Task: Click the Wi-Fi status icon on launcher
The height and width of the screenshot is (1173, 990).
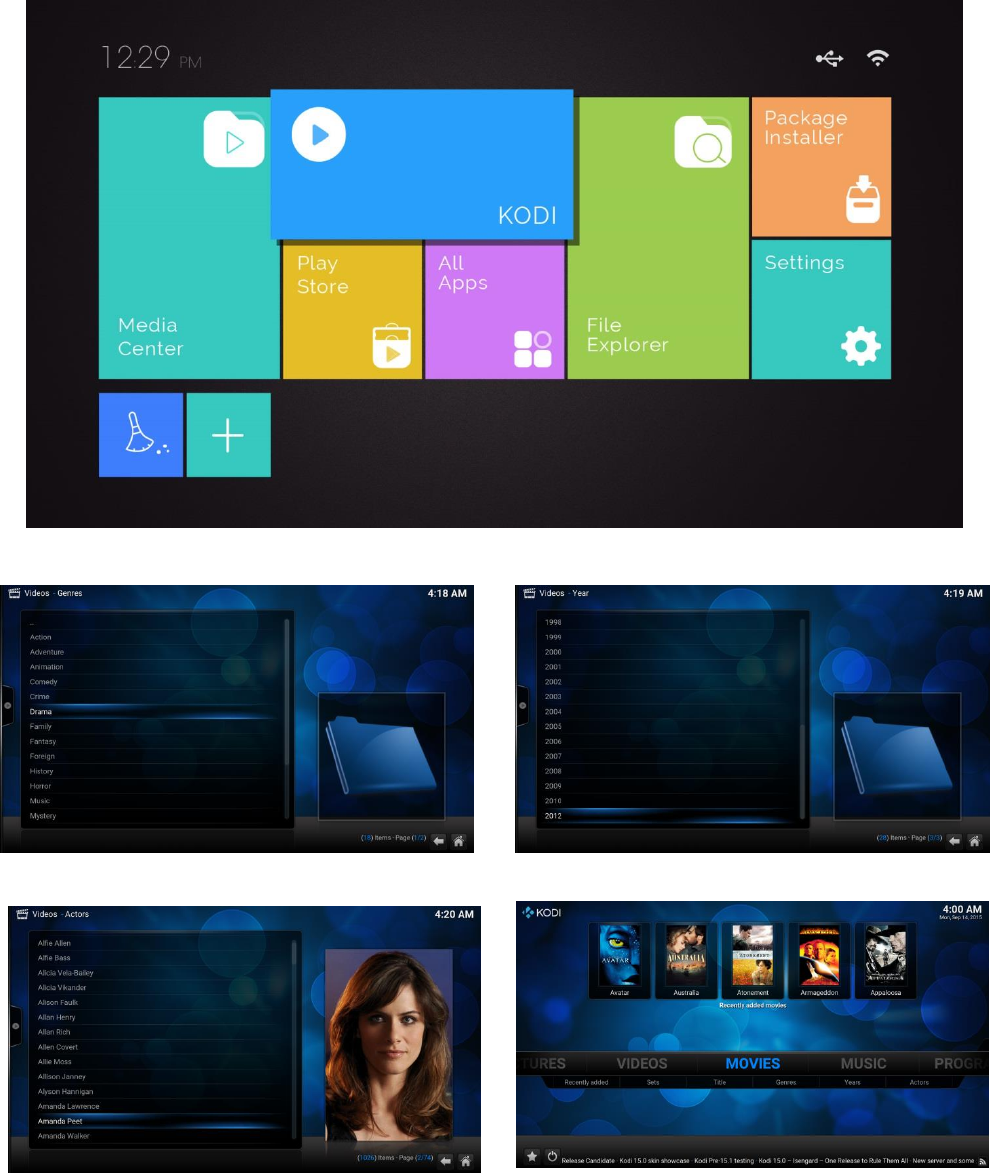Action: pos(877,58)
